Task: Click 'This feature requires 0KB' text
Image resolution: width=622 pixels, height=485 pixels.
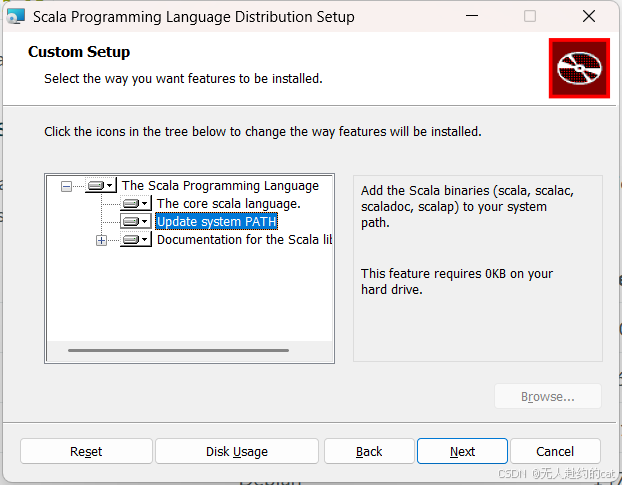Action: click(x=457, y=282)
